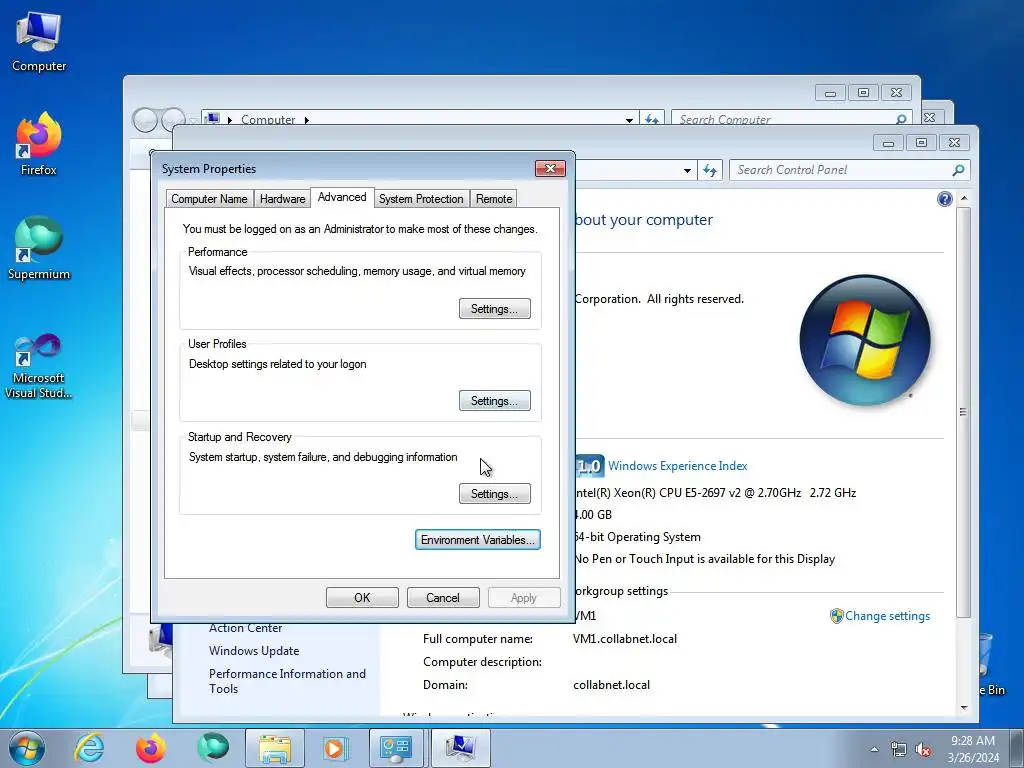The height and width of the screenshot is (768, 1024).
Task: Click the Forward button in Computer window
Action: (x=173, y=120)
